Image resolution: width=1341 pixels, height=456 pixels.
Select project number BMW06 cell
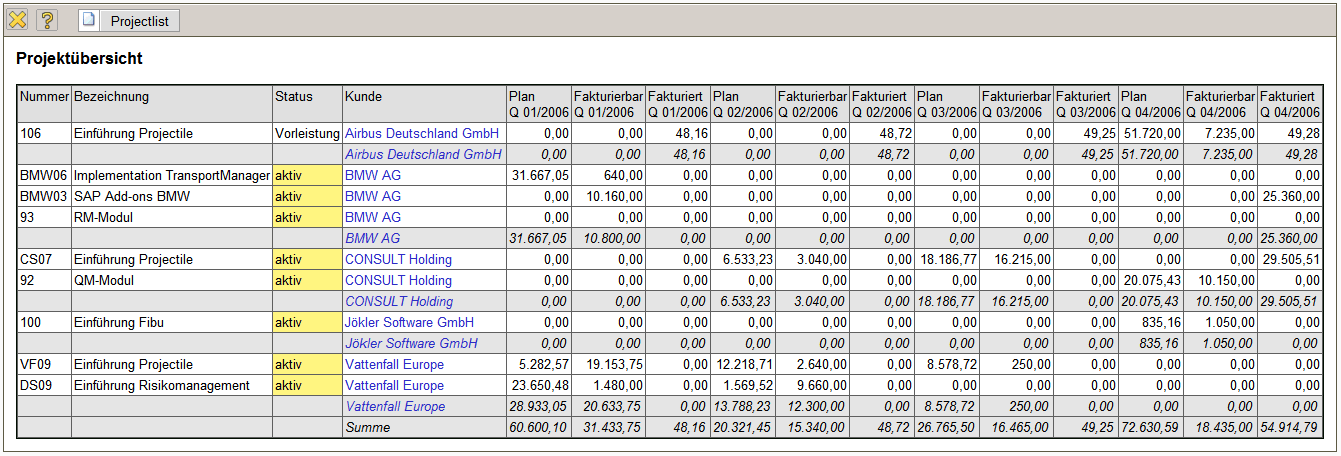pyautogui.click(x=44, y=175)
